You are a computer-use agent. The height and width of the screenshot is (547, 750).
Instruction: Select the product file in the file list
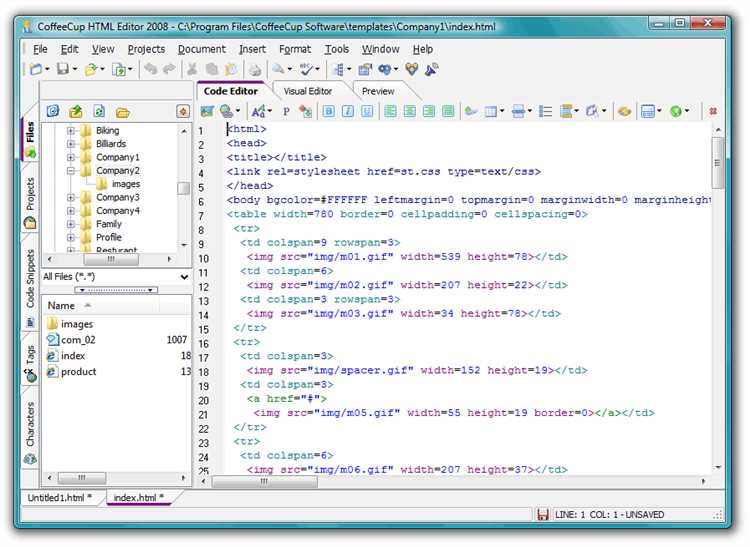[78, 372]
